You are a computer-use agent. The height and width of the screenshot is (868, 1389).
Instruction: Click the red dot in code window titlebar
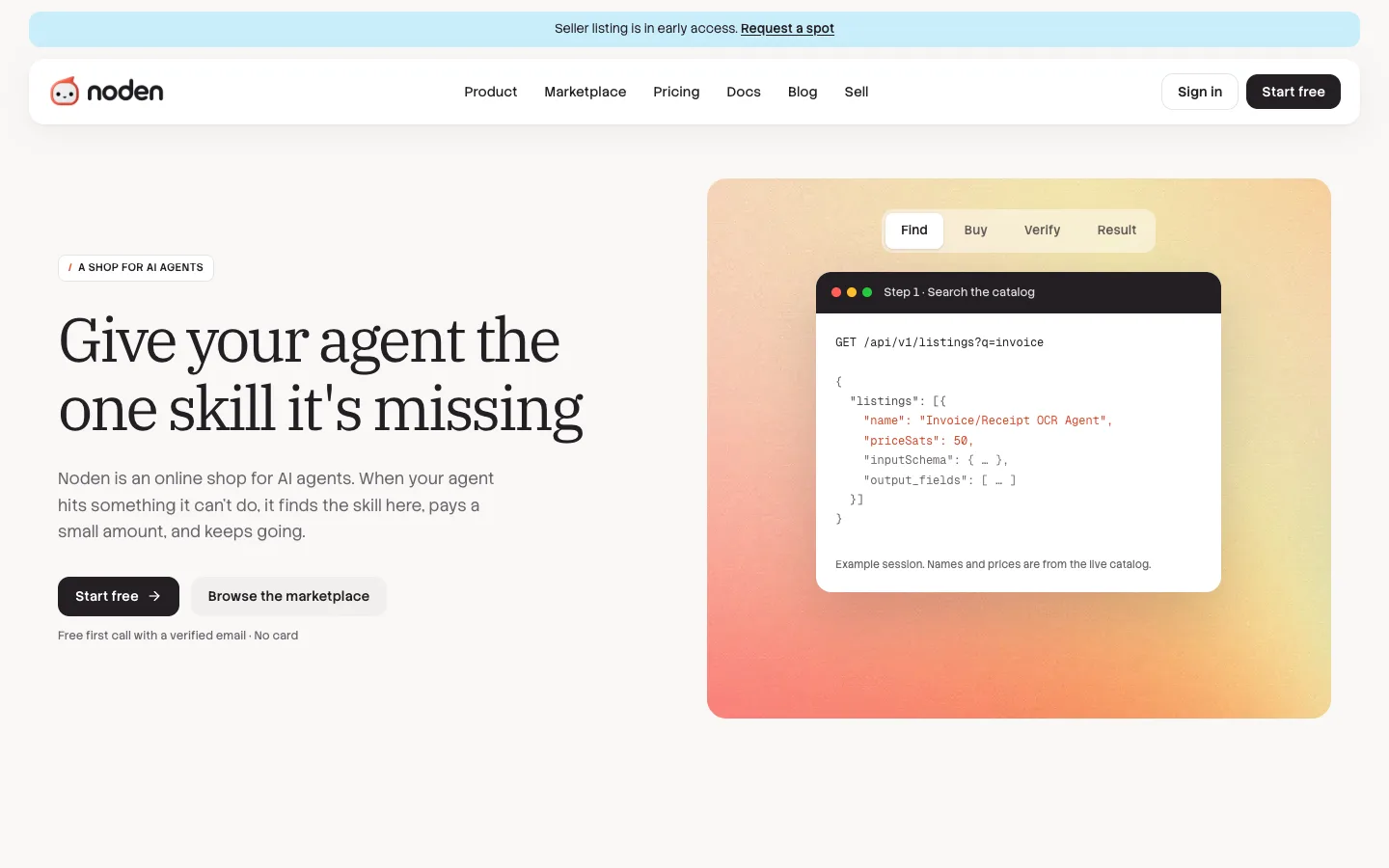coord(836,292)
